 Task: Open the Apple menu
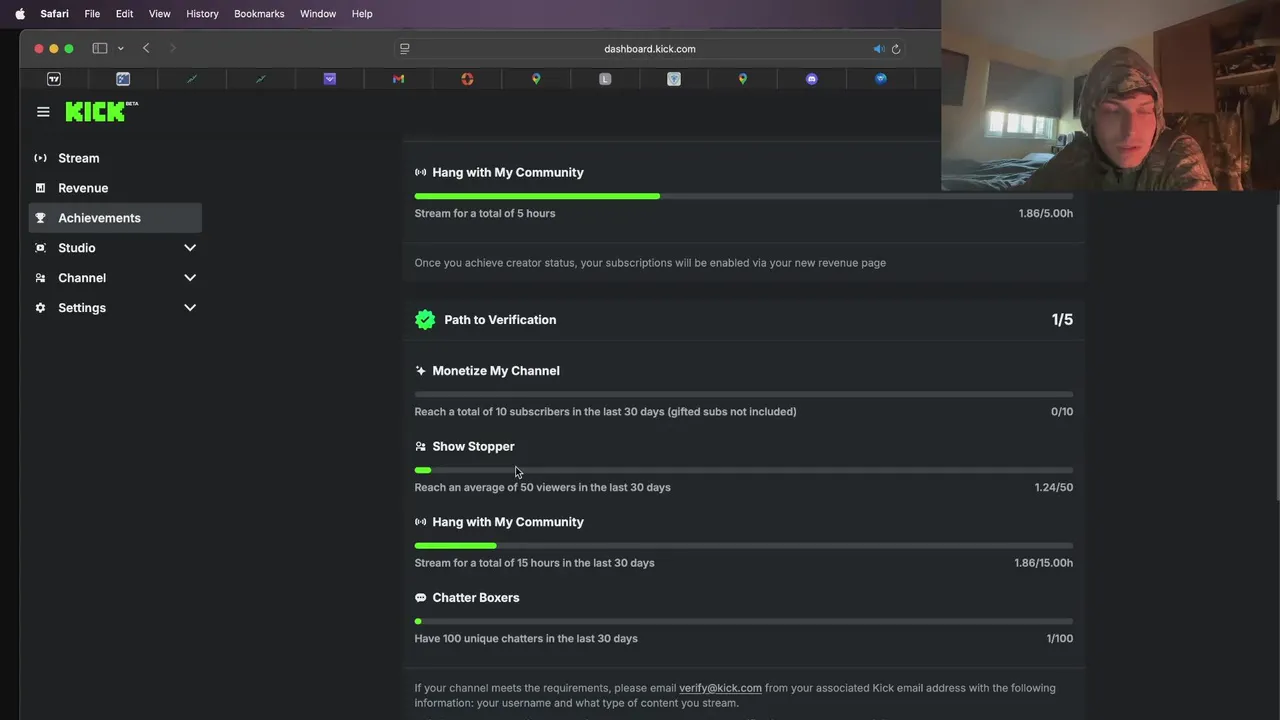click(20, 14)
